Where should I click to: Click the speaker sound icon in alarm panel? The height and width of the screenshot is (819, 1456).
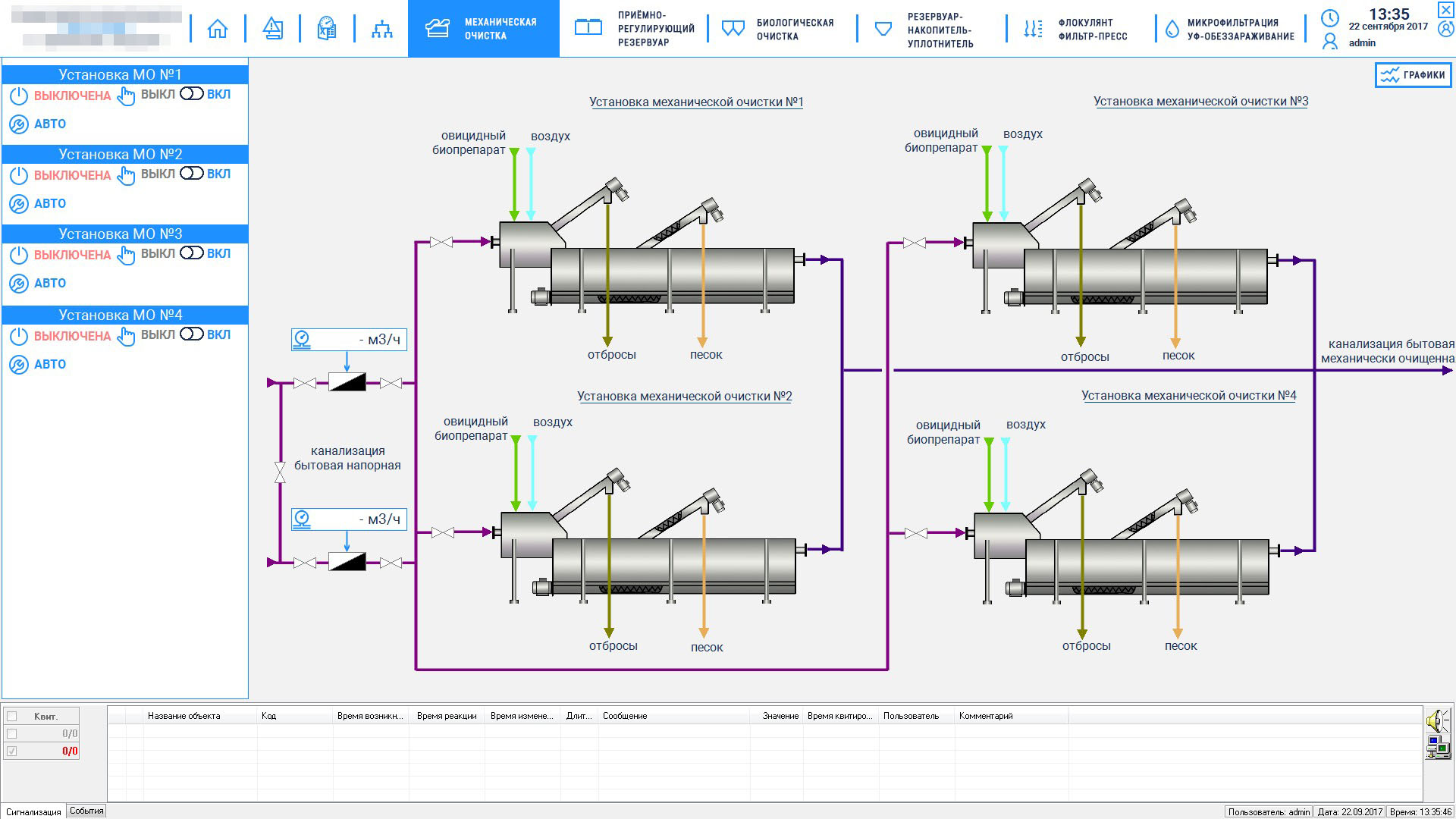[1437, 721]
